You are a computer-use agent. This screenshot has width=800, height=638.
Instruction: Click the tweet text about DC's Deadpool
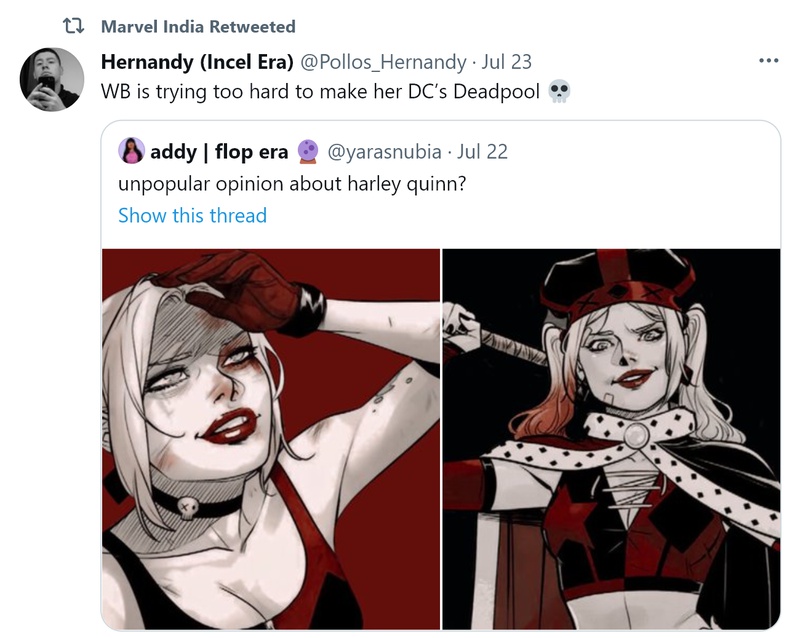(x=320, y=92)
